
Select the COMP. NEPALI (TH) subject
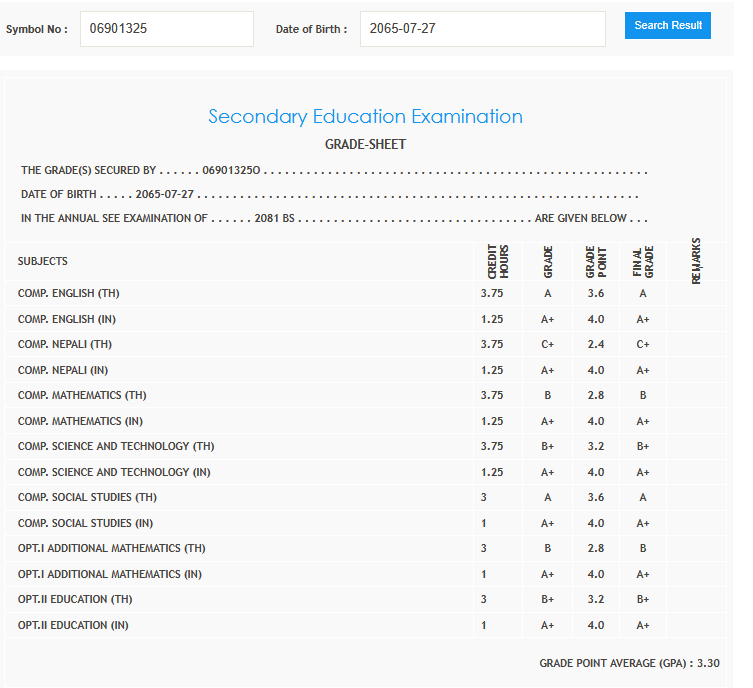point(65,345)
